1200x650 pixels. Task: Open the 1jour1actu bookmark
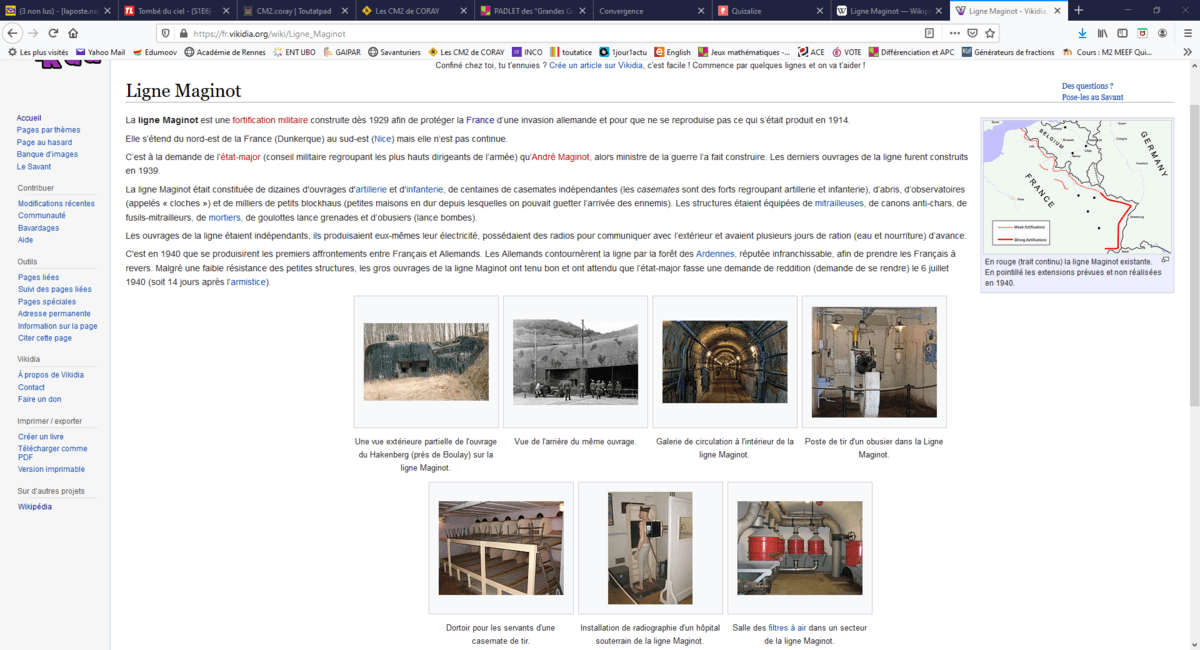pyautogui.click(x=625, y=52)
